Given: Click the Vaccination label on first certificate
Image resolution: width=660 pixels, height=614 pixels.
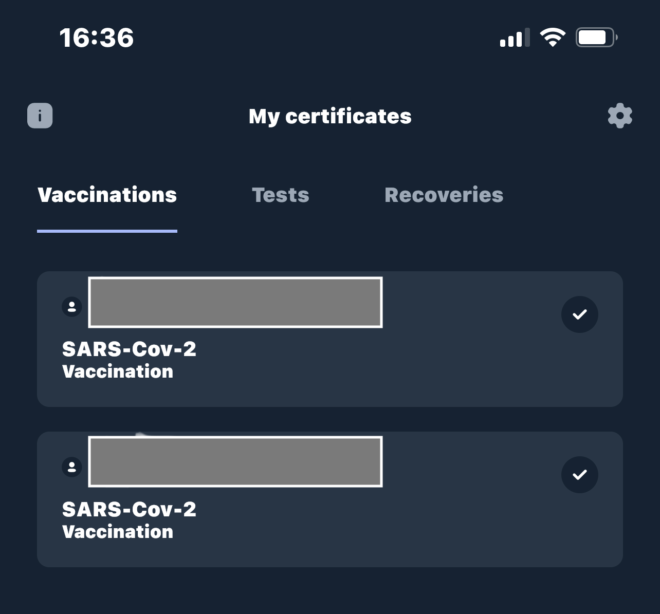Looking at the screenshot, I should 118,372.
